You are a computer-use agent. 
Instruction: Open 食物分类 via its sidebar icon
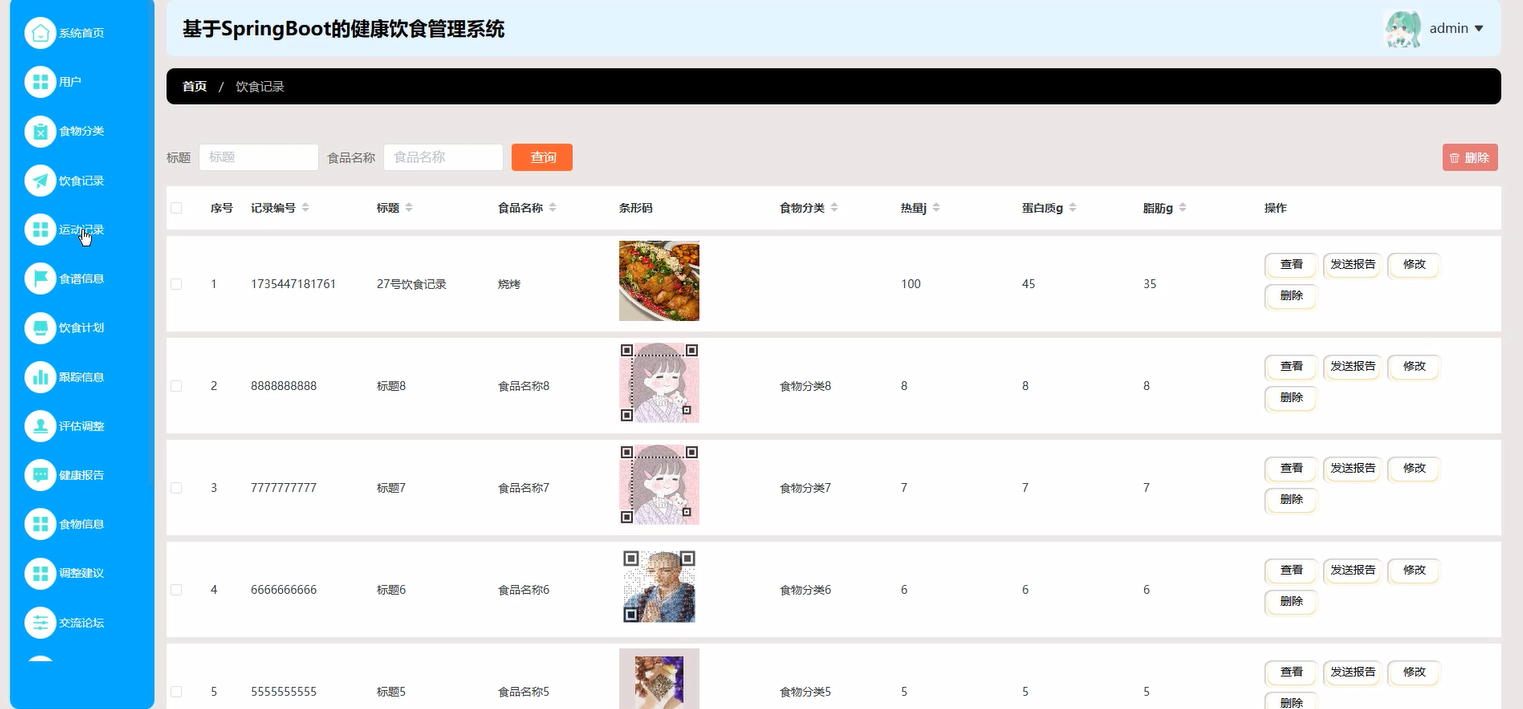tap(40, 131)
